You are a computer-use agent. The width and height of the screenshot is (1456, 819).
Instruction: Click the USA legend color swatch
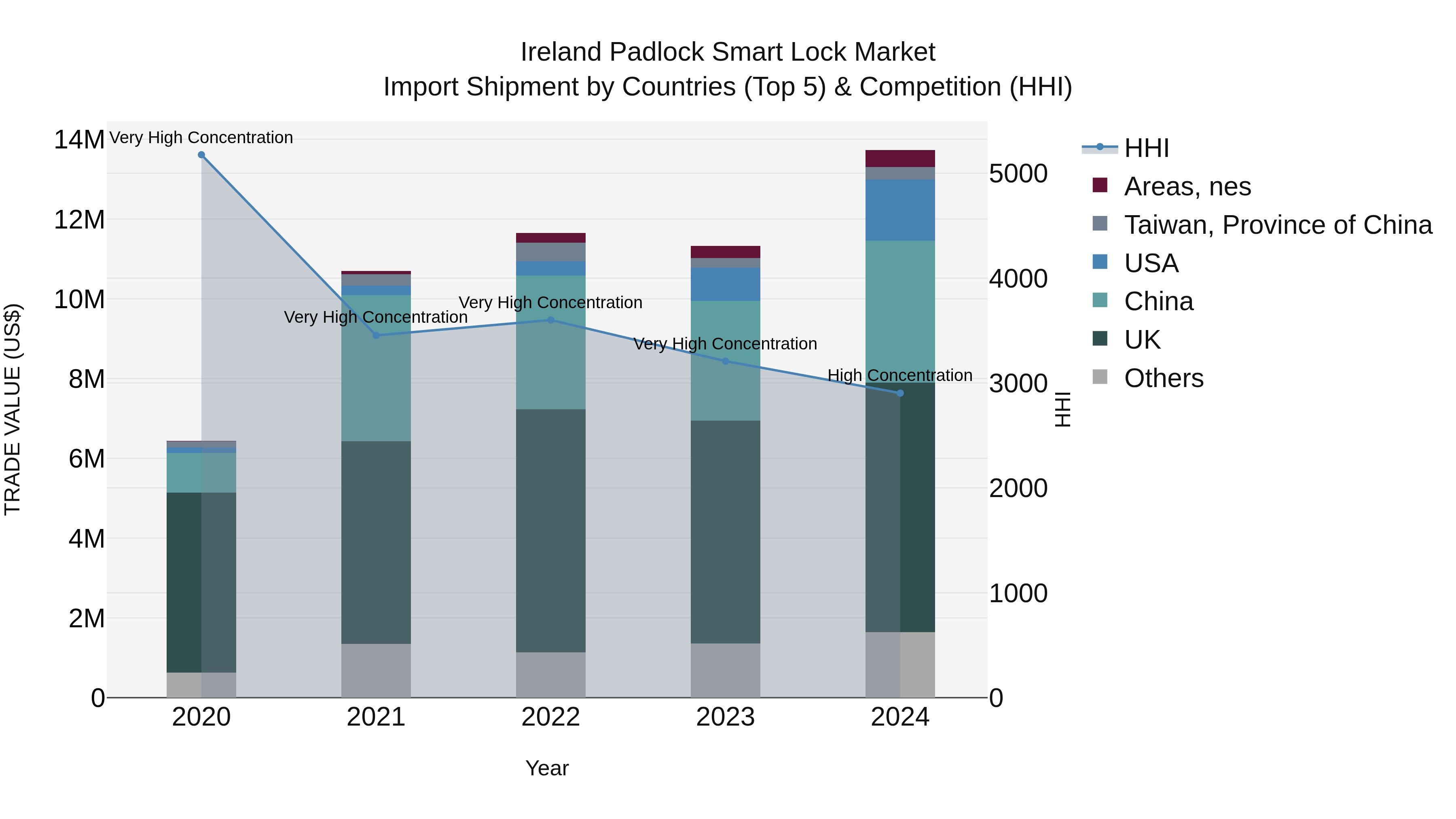(1100, 262)
